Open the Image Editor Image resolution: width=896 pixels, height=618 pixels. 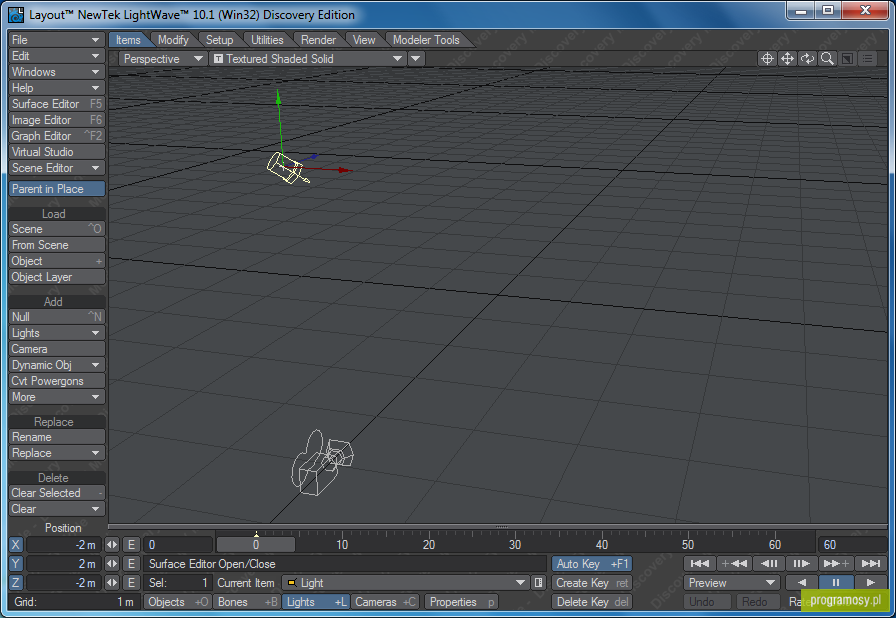tap(57, 119)
